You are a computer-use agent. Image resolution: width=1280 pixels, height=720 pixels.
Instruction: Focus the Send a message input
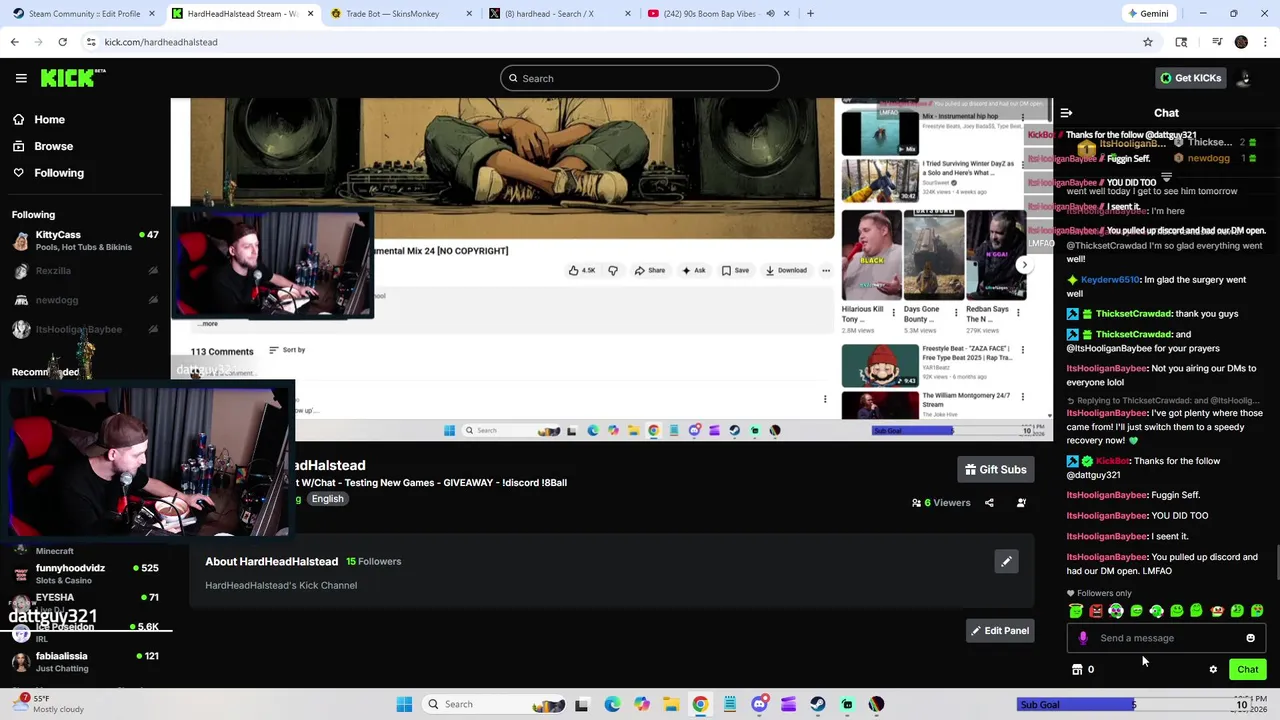click(1165, 638)
